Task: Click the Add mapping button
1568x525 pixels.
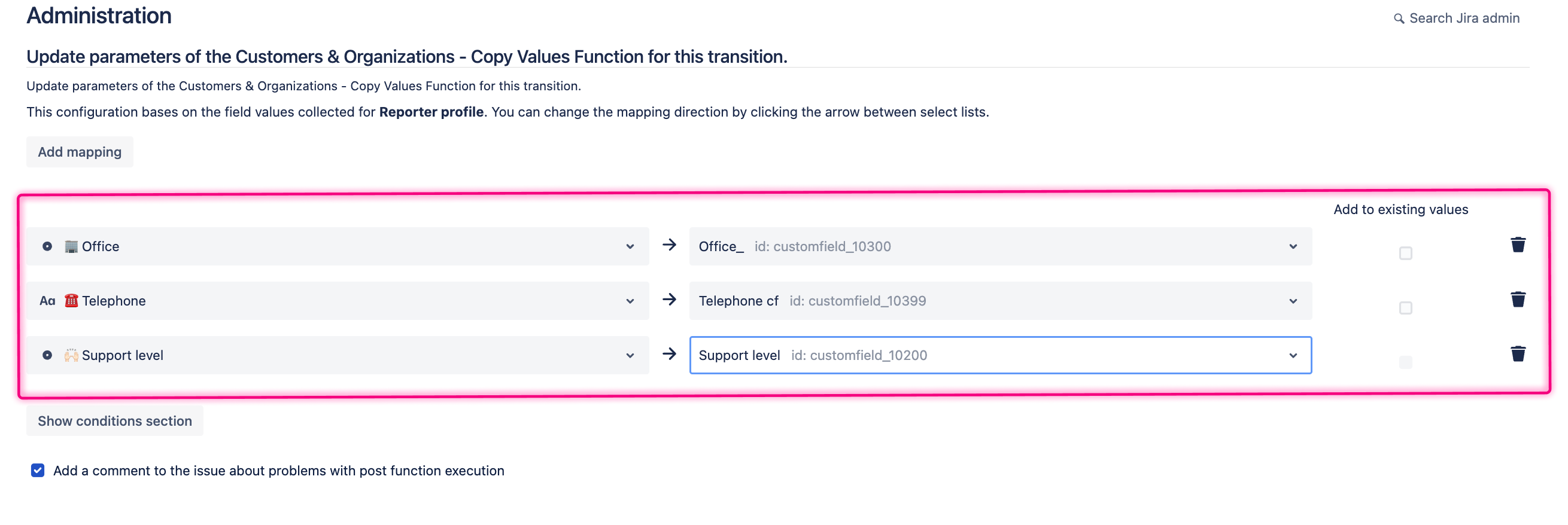Action: (79, 151)
